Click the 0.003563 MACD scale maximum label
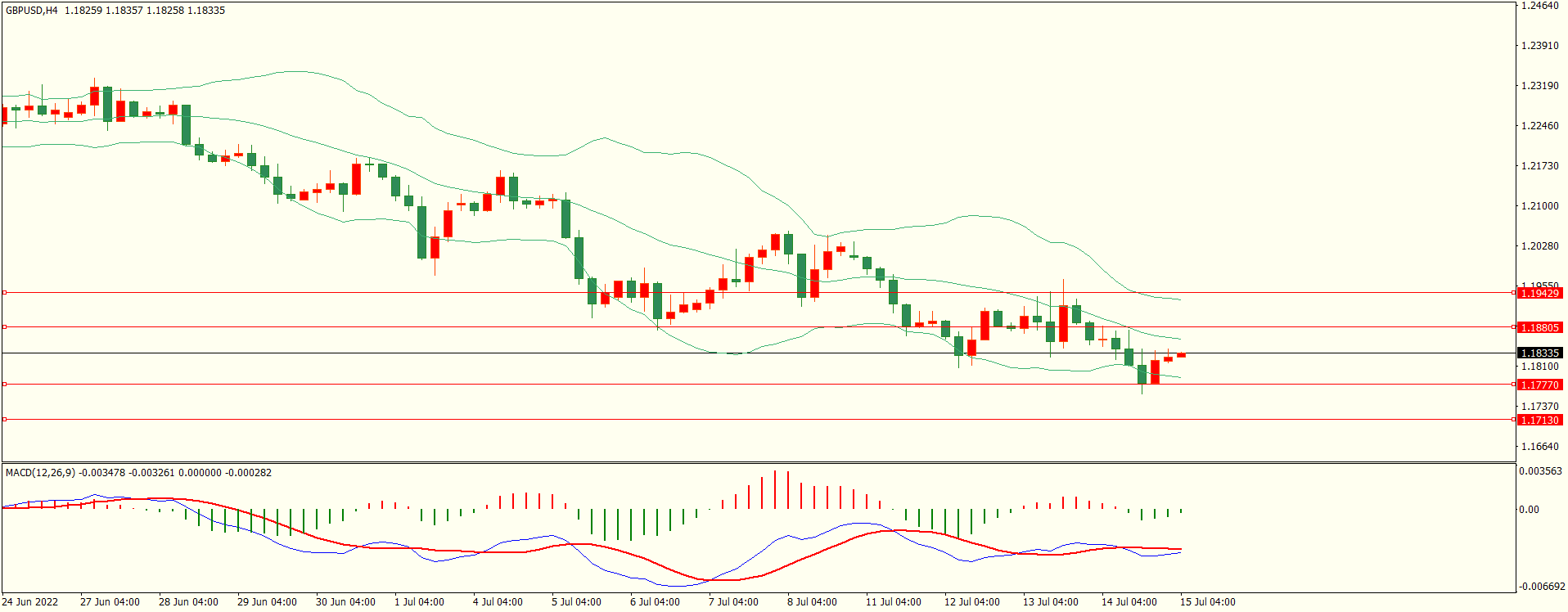 pos(1540,471)
